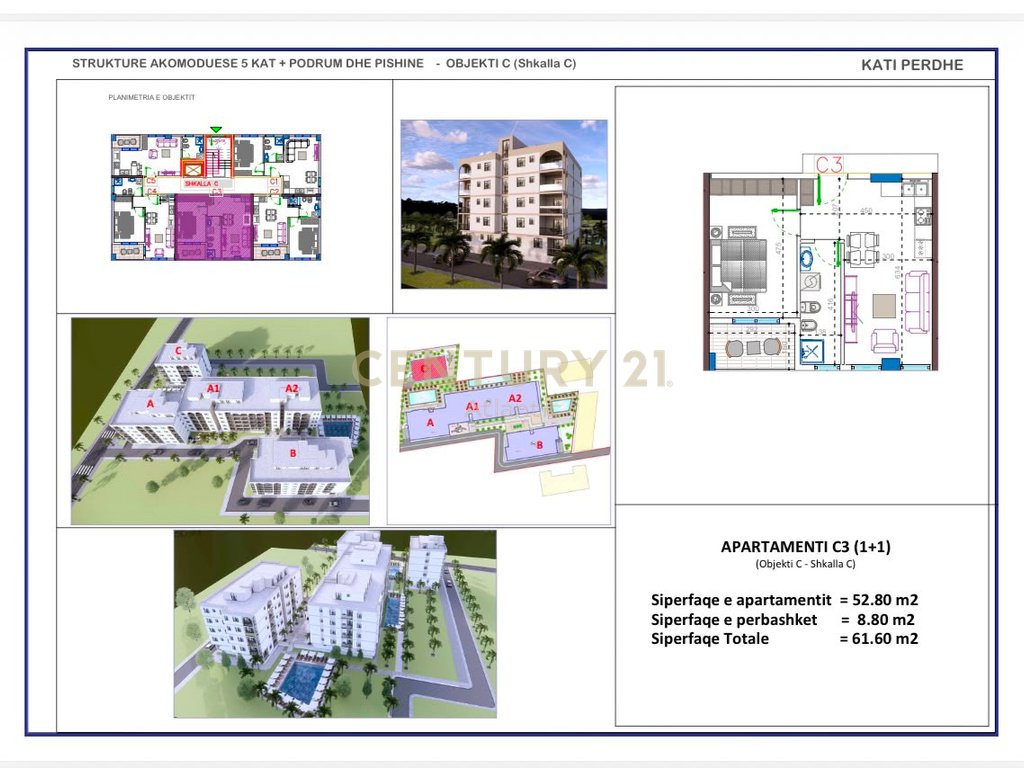Image resolution: width=1024 pixels, height=768 pixels.
Task: Click the washbasin symbol in C3 bathroom
Action: coord(808,257)
